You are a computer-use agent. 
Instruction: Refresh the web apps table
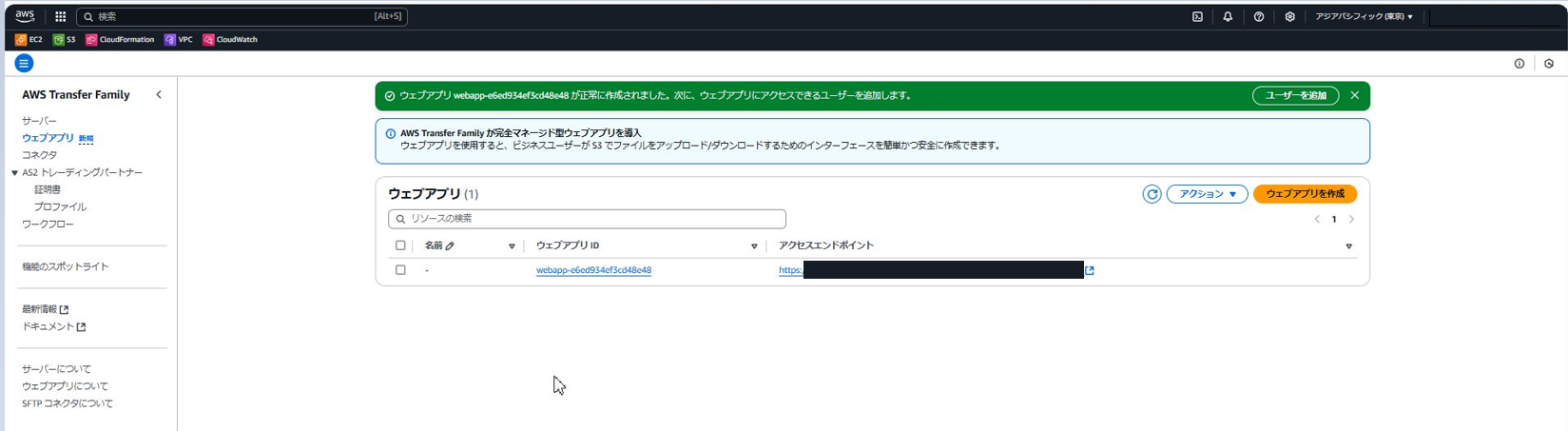point(1152,194)
